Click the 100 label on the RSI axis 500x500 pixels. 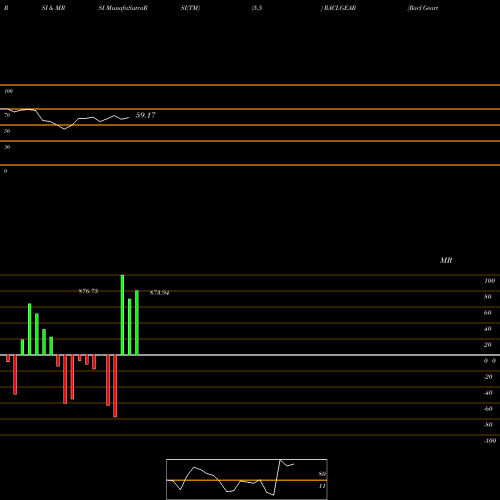(8, 91)
